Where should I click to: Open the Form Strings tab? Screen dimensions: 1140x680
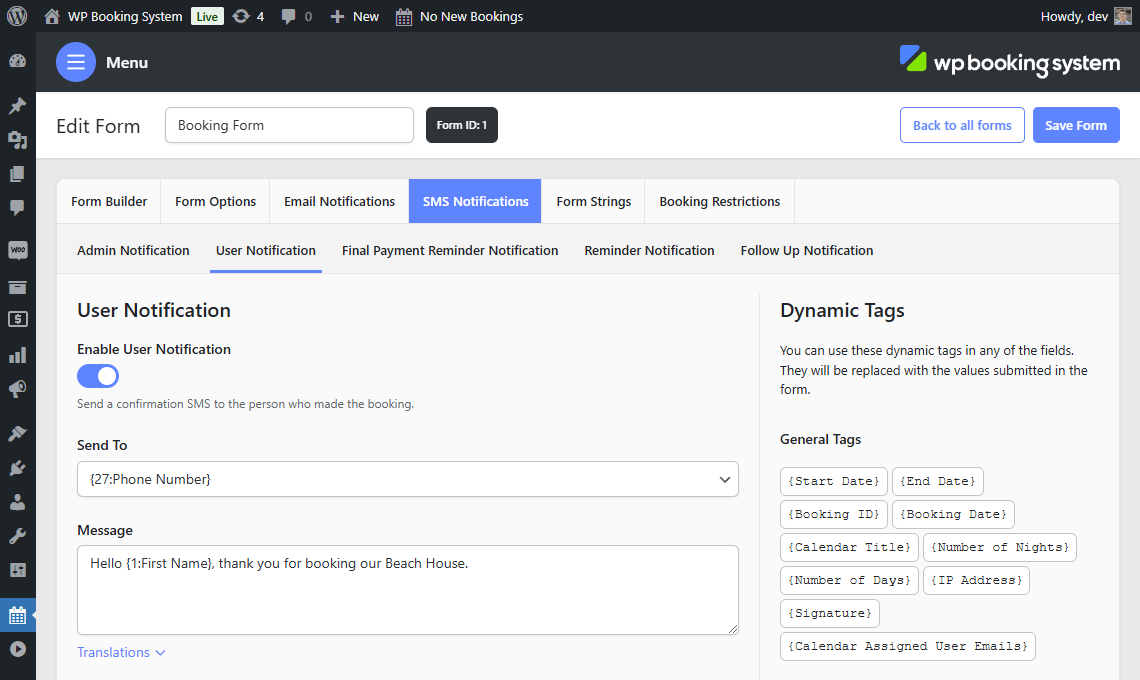[x=594, y=201]
